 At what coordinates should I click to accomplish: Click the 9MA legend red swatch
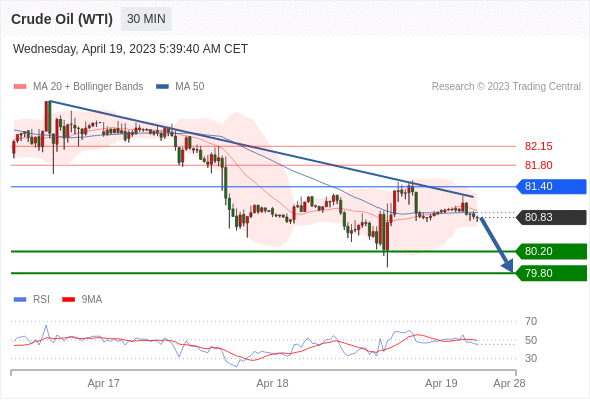(x=68, y=300)
